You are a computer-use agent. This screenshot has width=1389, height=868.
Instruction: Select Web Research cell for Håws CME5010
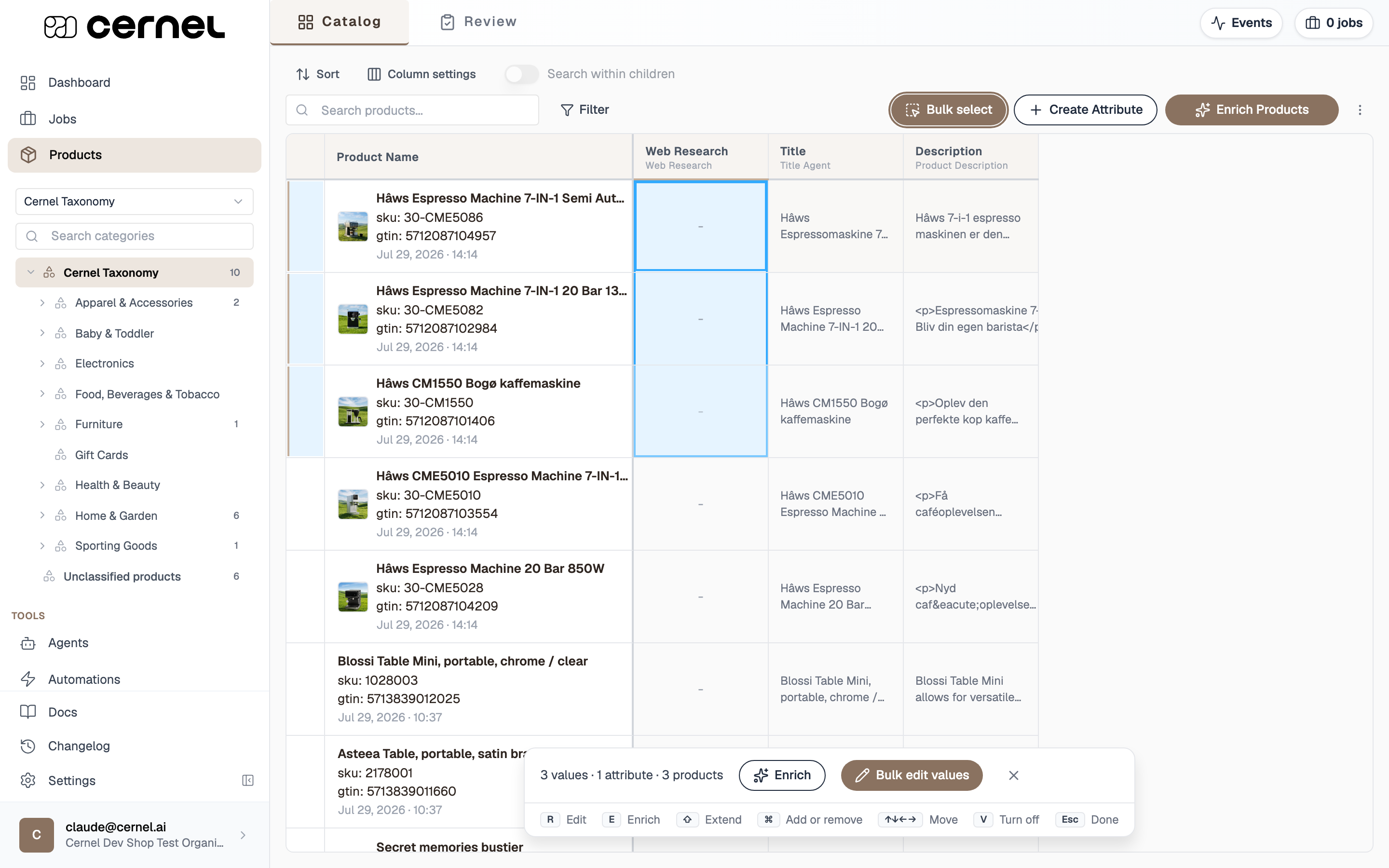pyautogui.click(x=700, y=504)
